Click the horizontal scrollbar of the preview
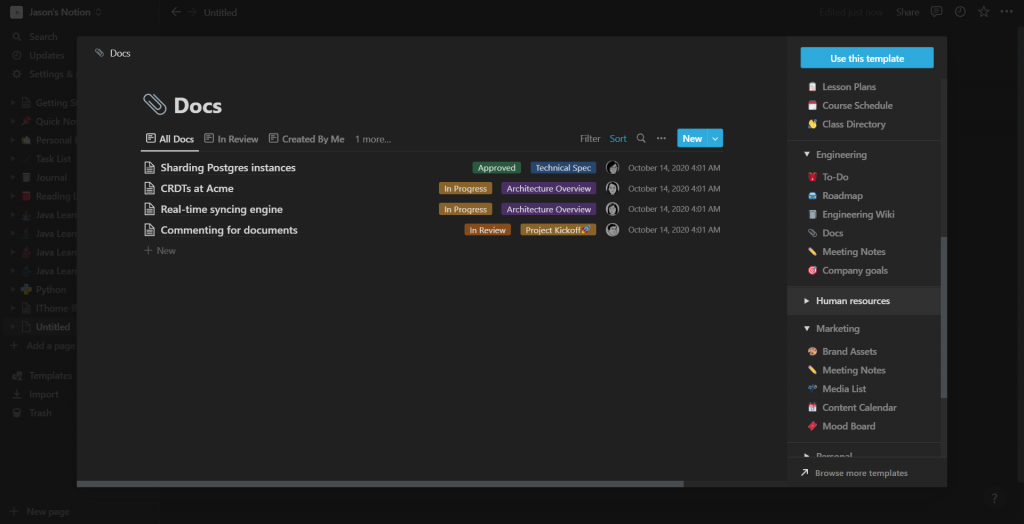Screen dimensions: 1024x524 [x=380, y=484]
